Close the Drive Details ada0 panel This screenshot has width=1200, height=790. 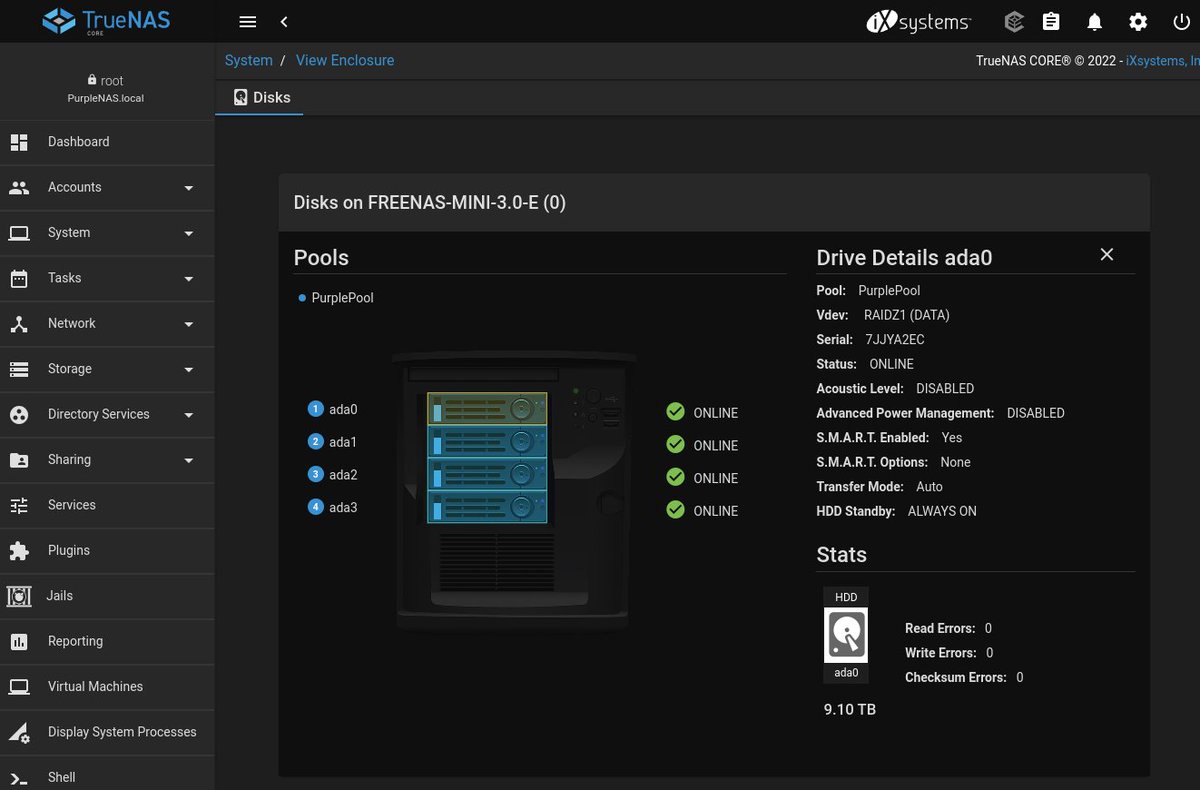1107,254
